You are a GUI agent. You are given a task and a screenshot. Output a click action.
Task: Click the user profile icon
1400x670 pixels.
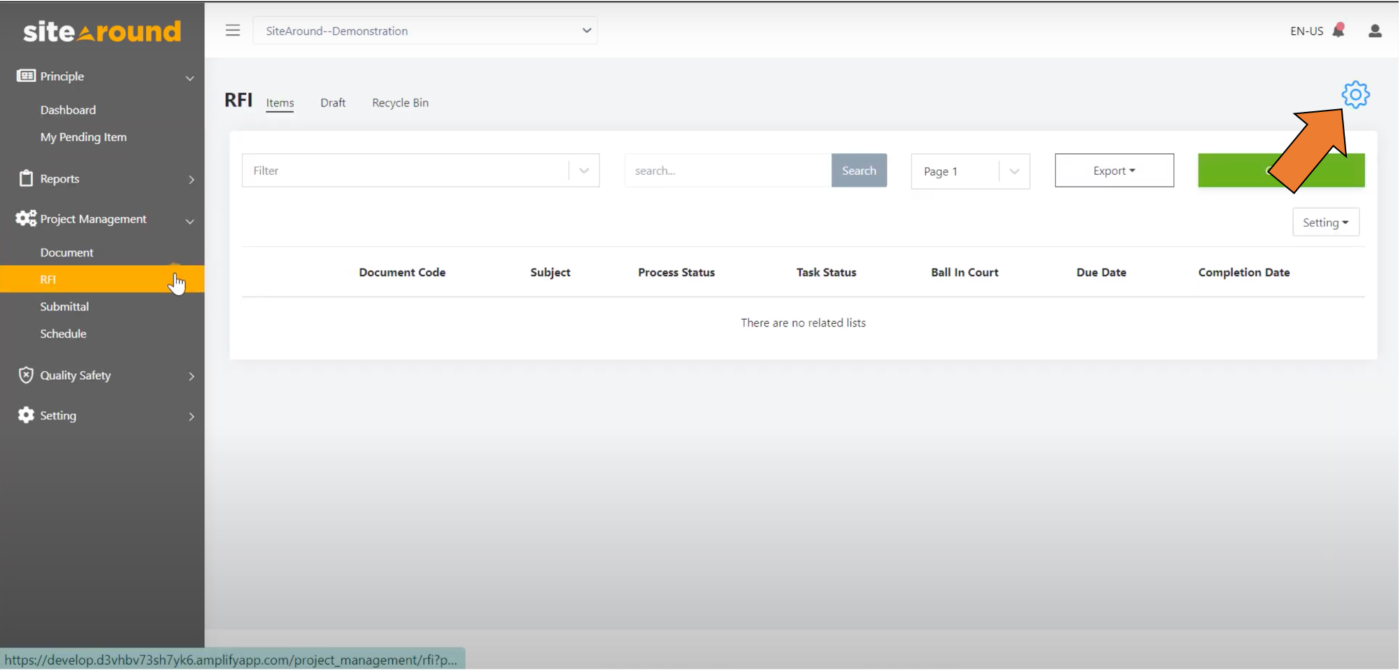pos(1374,31)
